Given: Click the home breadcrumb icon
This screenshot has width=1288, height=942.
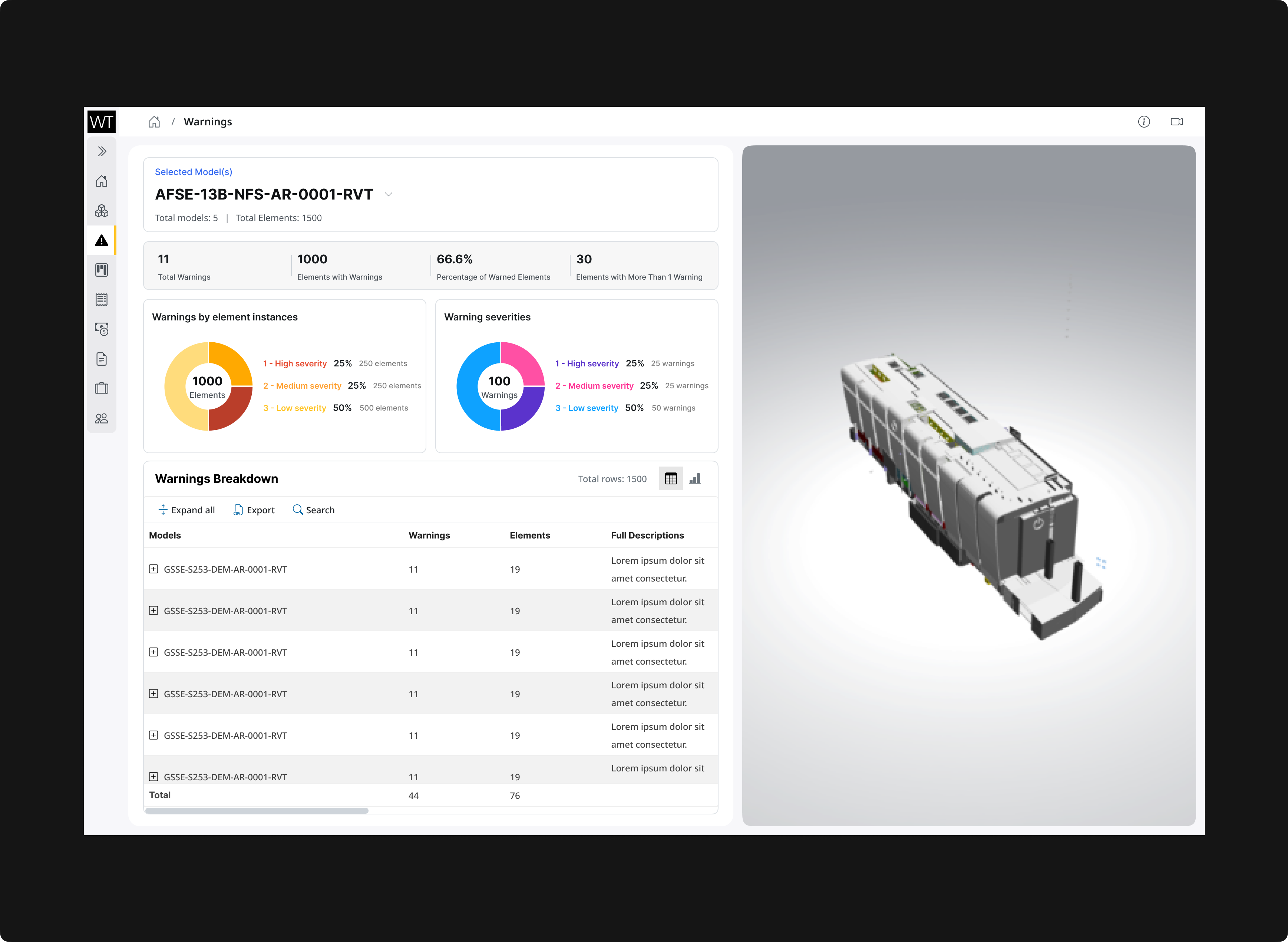Looking at the screenshot, I should [154, 121].
